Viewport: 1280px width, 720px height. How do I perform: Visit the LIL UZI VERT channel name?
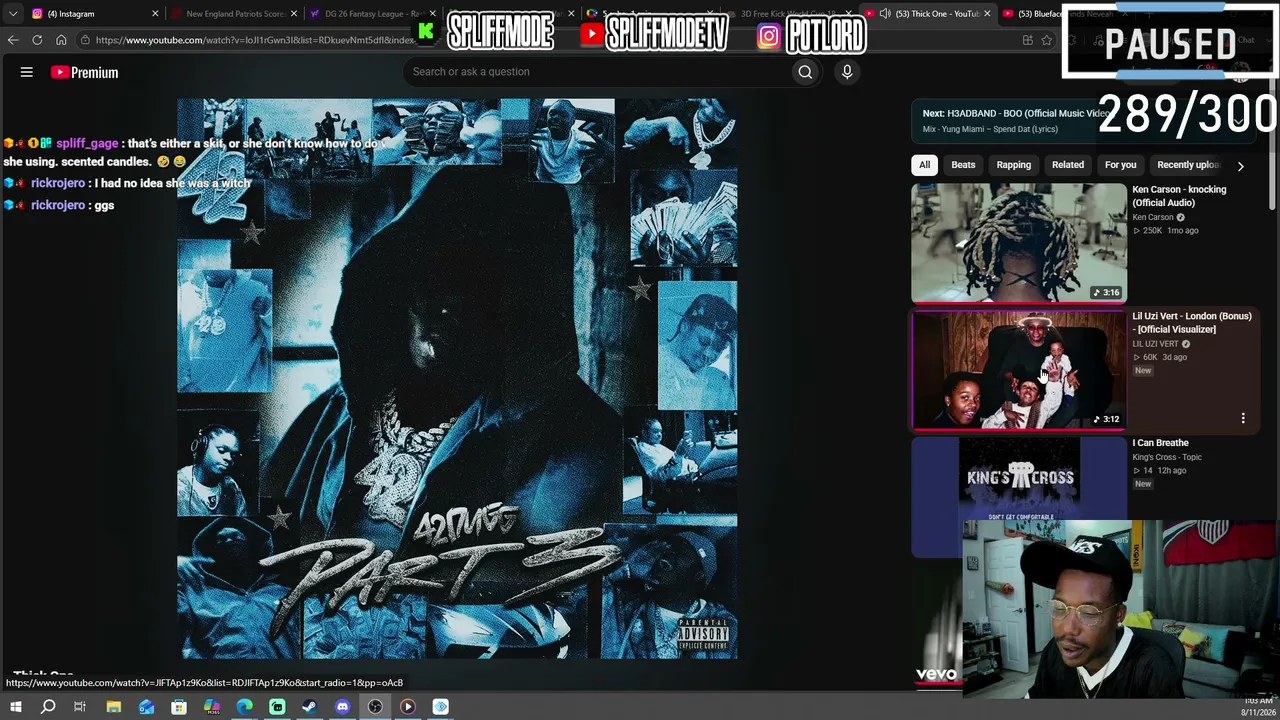(1155, 344)
